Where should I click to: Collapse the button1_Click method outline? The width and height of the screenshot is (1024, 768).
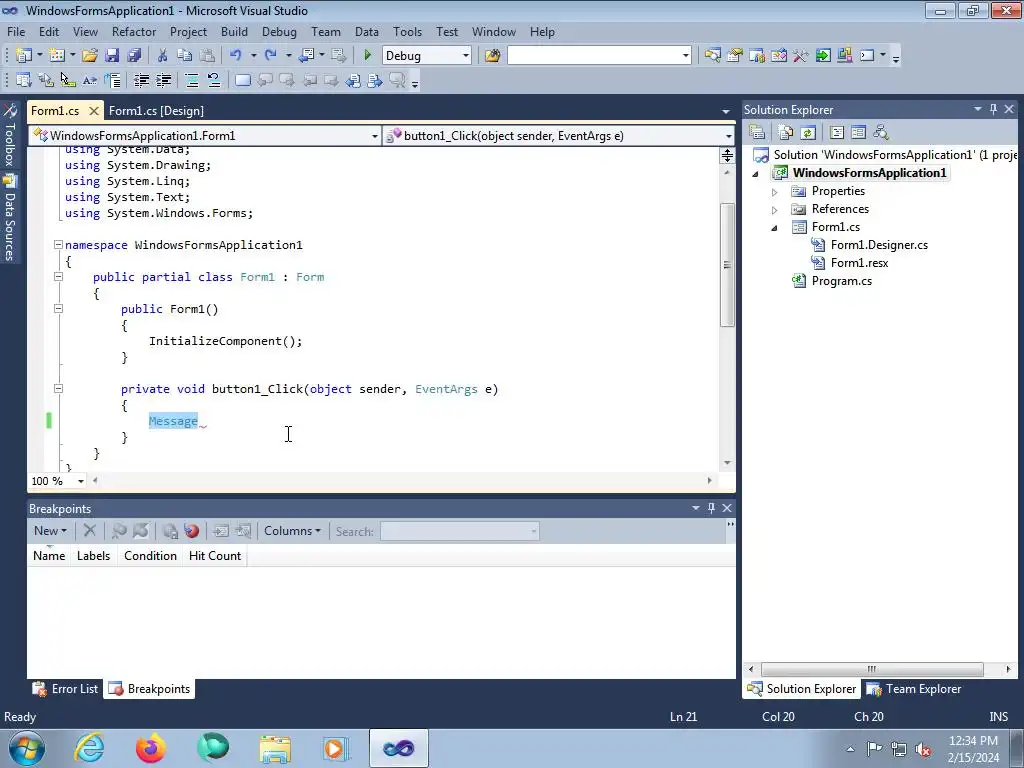point(58,389)
